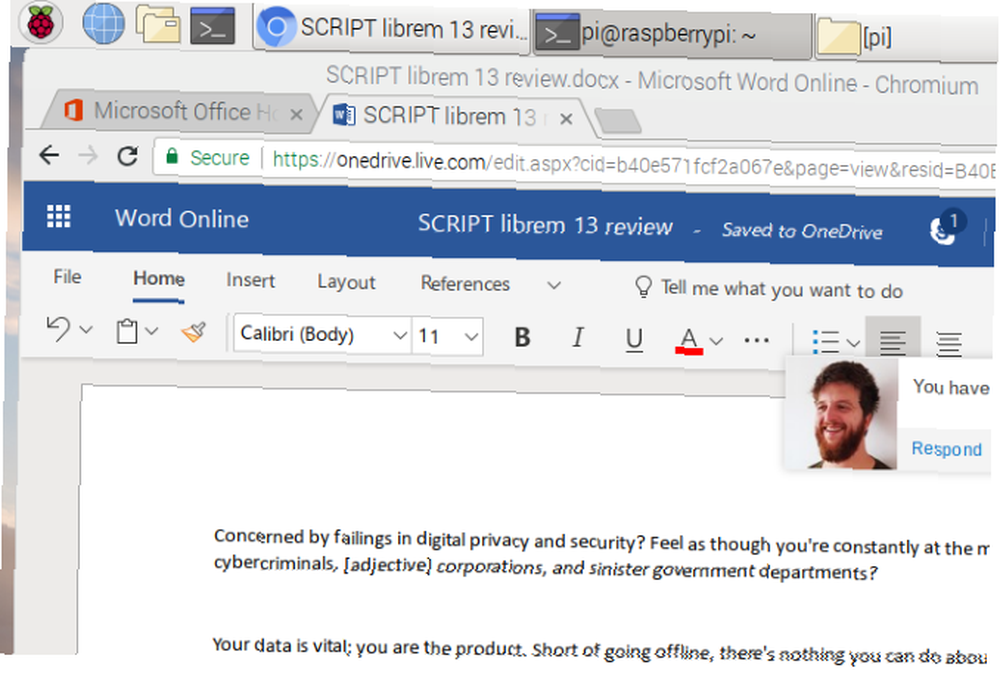Undo the last action
This screenshot has height=674, width=1000.
pyautogui.click(x=59, y=330)
